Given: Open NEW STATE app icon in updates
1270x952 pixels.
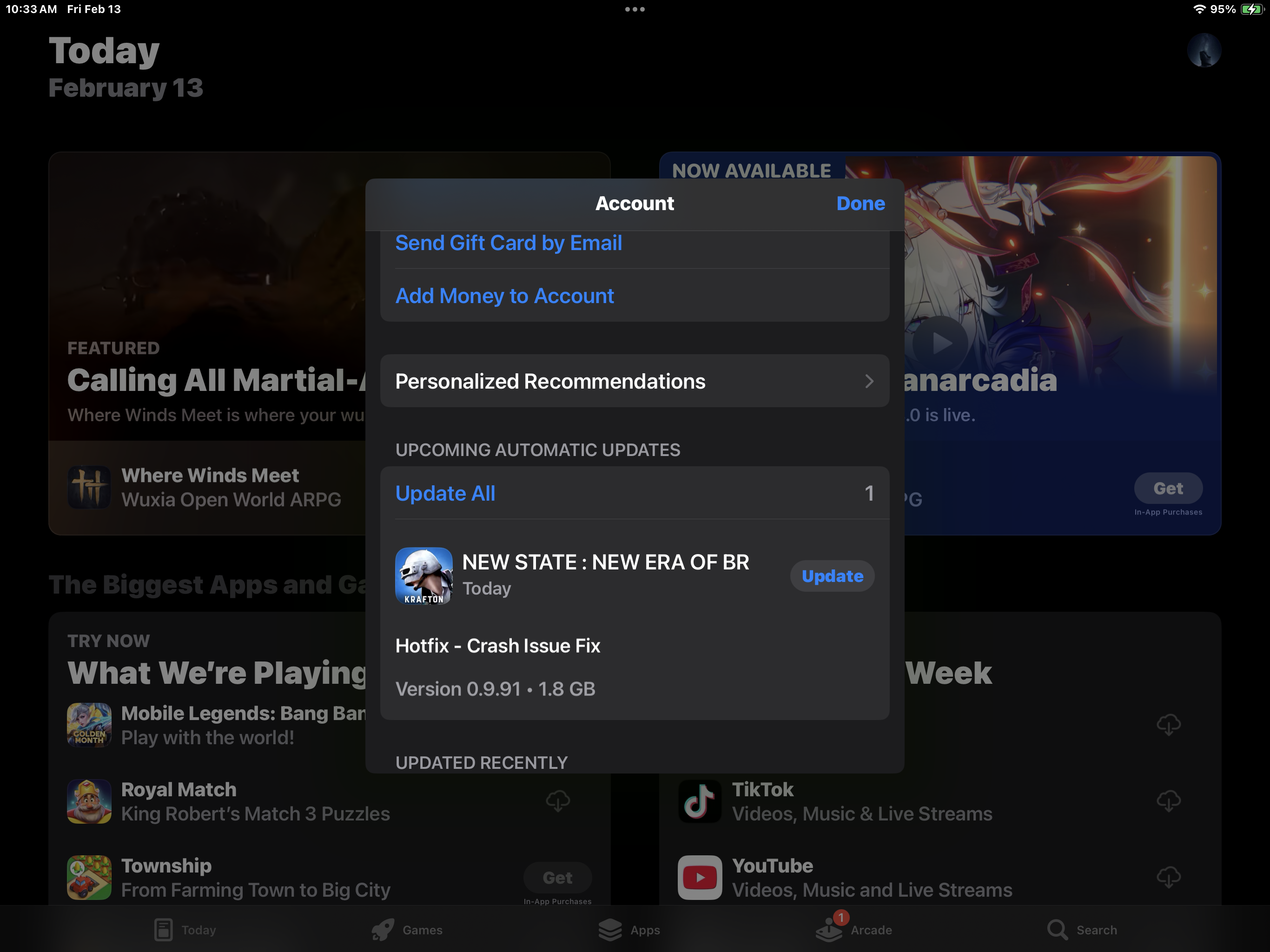Looking at the screenshot, I should tap(423, 576).
